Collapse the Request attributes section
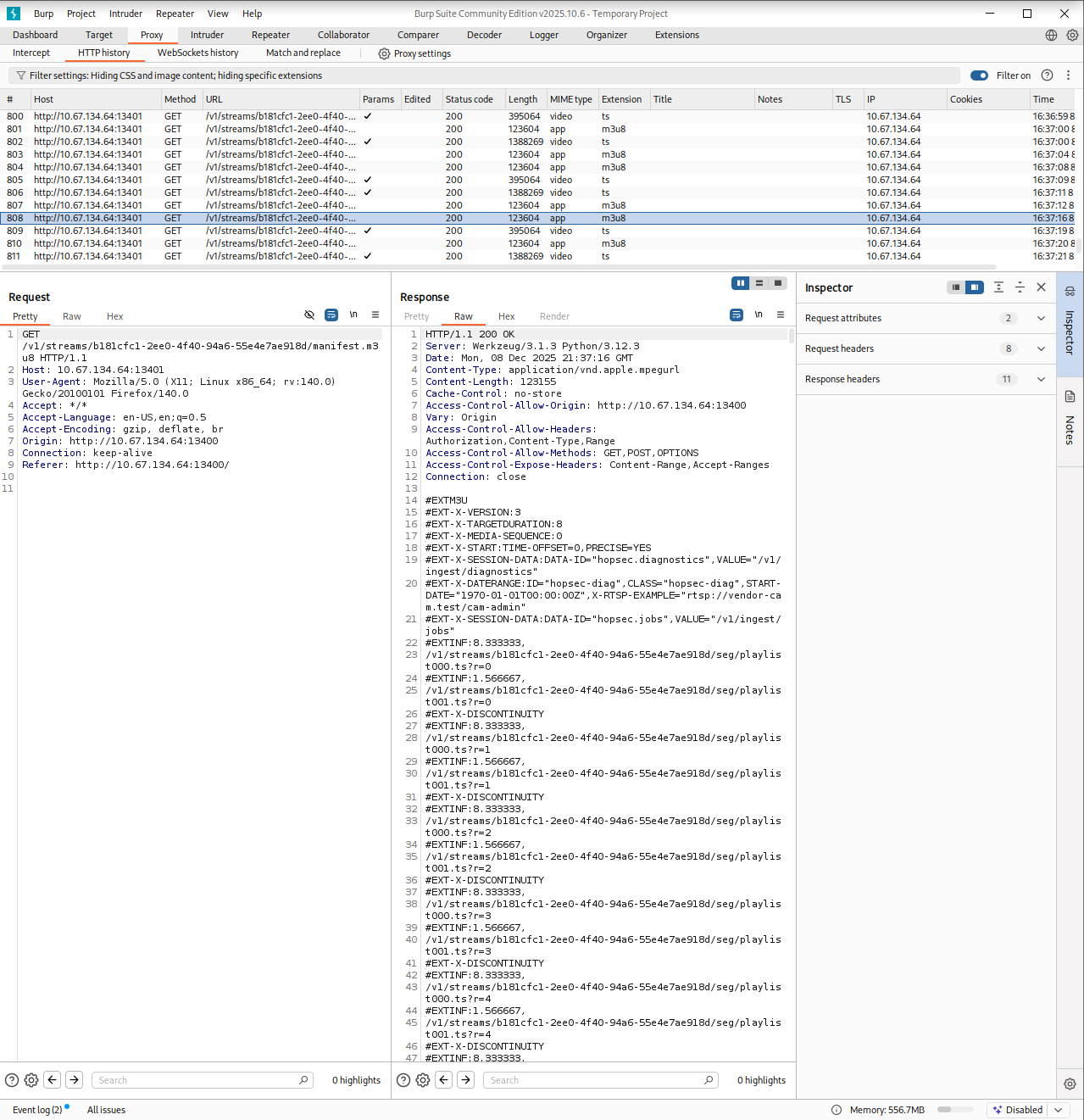The width and height of the screenshot is (1084, 1120). [1040, 318]
